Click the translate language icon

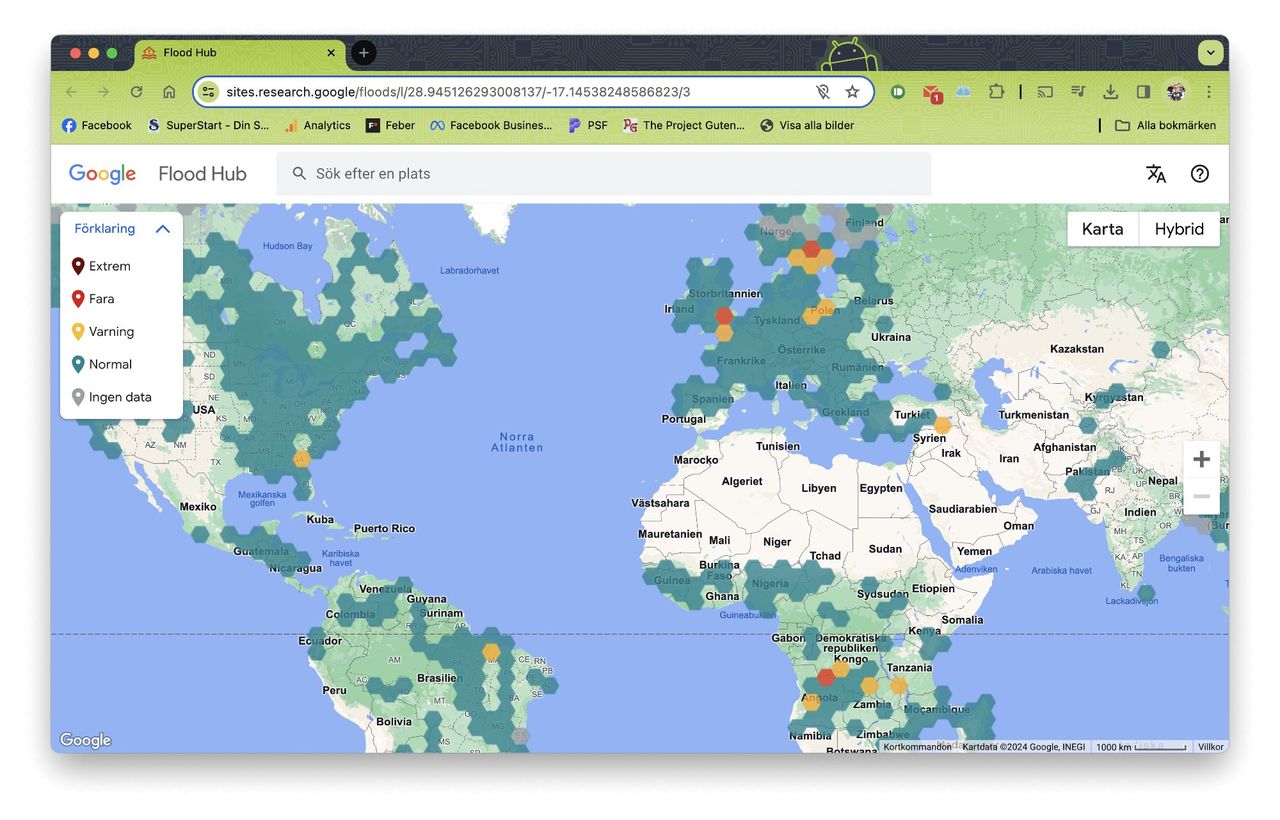pos(1156,174)
